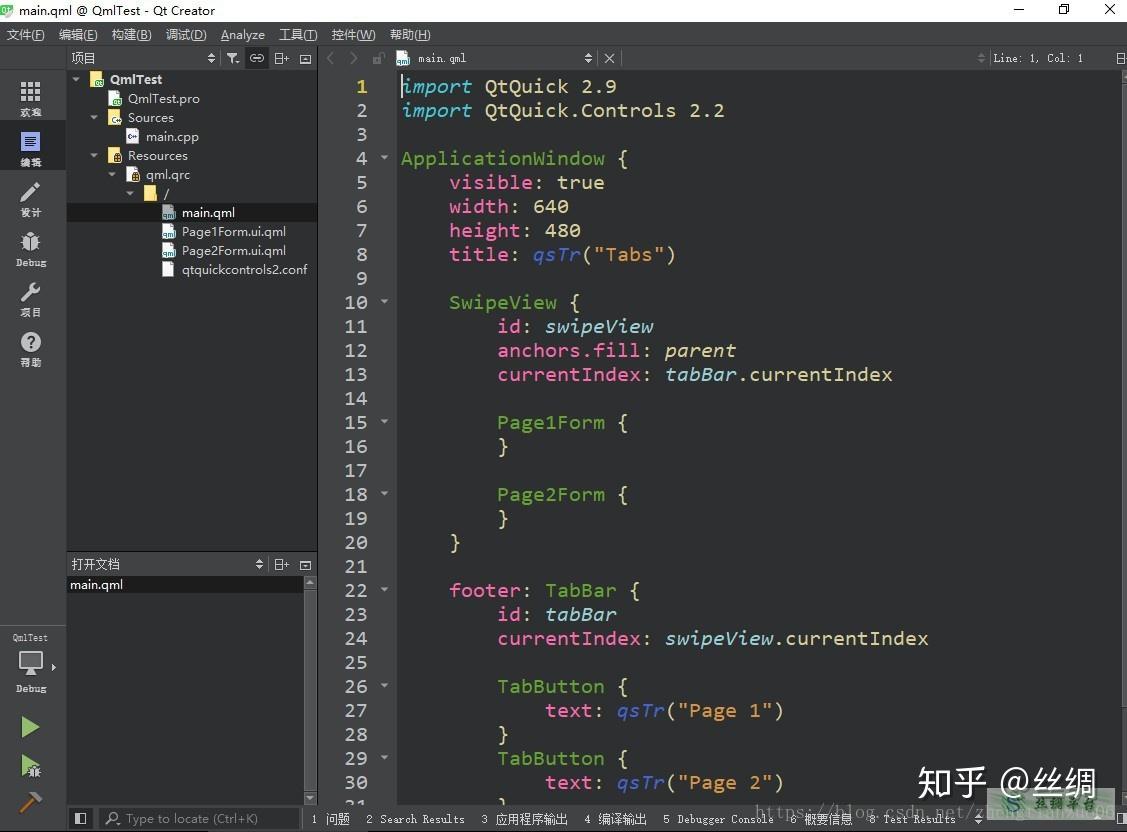Open the 欢迎 (Welcome) mode in left sidebar
Image resolution: width=1127 pixels, height=832 pixels.
click(31, 95)
